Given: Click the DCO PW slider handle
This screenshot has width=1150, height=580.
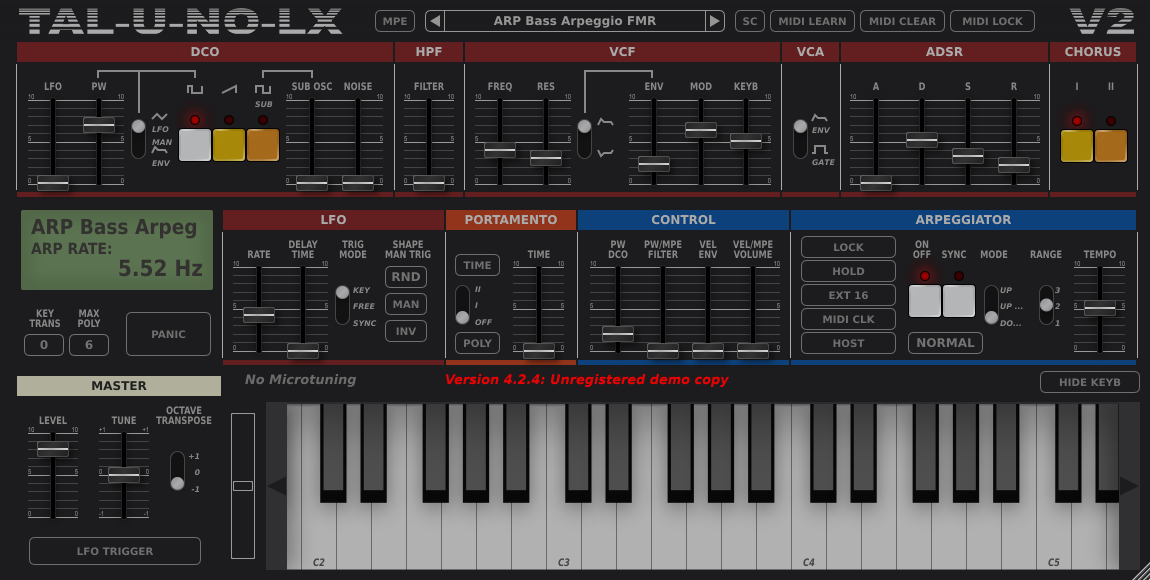Looking at the screenshot, I should click(99, 125).
